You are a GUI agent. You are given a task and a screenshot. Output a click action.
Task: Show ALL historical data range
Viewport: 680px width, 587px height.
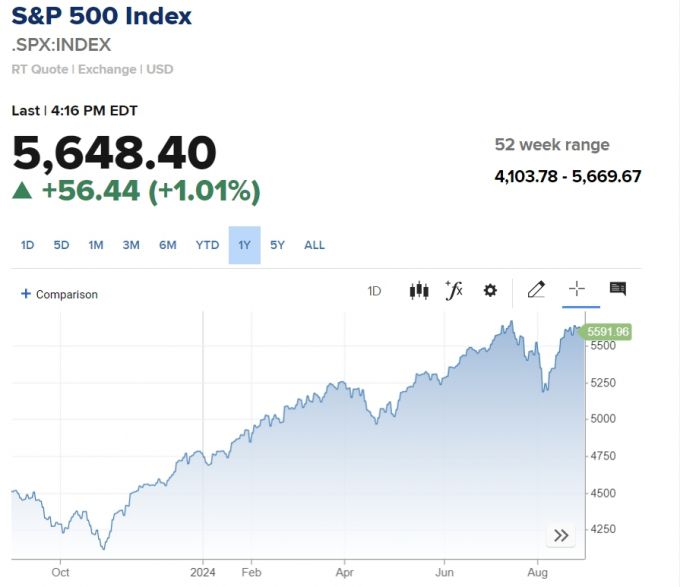tap(314, 245)
